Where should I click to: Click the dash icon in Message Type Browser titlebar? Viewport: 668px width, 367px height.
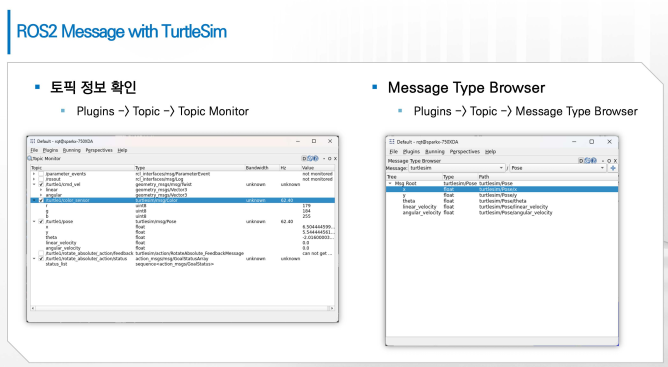(603, 161)
